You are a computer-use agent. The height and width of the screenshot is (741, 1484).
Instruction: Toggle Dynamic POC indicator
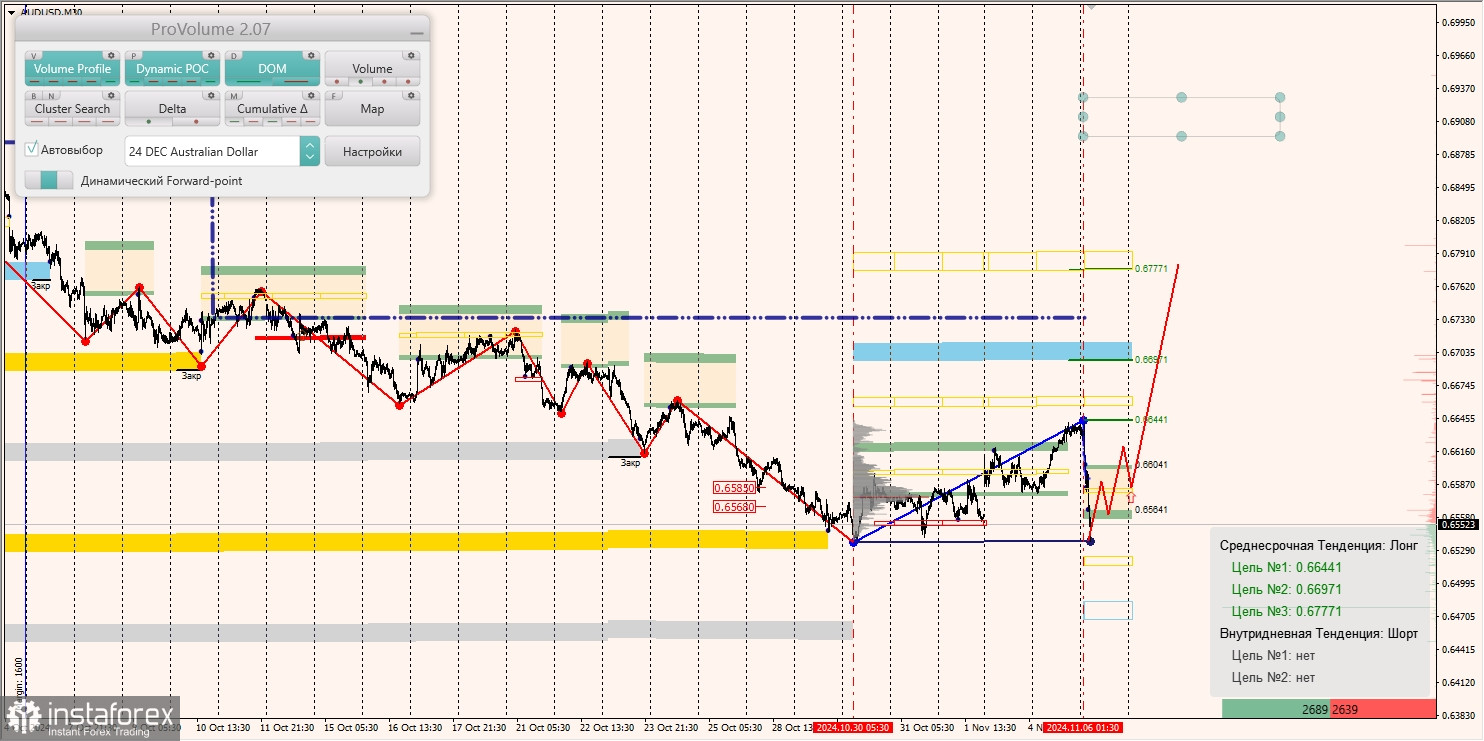coord(172,68)
